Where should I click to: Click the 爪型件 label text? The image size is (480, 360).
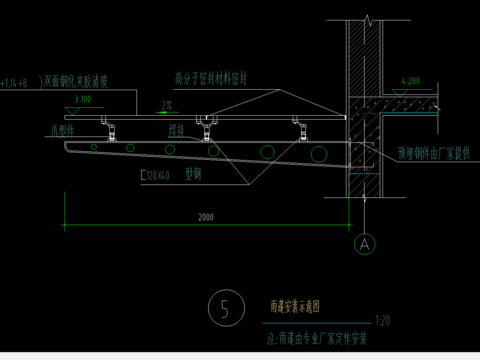pyautogui.click(x=62, y=130)
